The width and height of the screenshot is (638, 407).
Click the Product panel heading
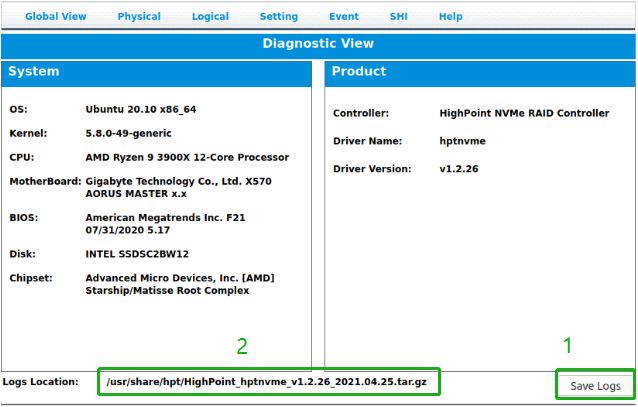[x=358, y=71]
